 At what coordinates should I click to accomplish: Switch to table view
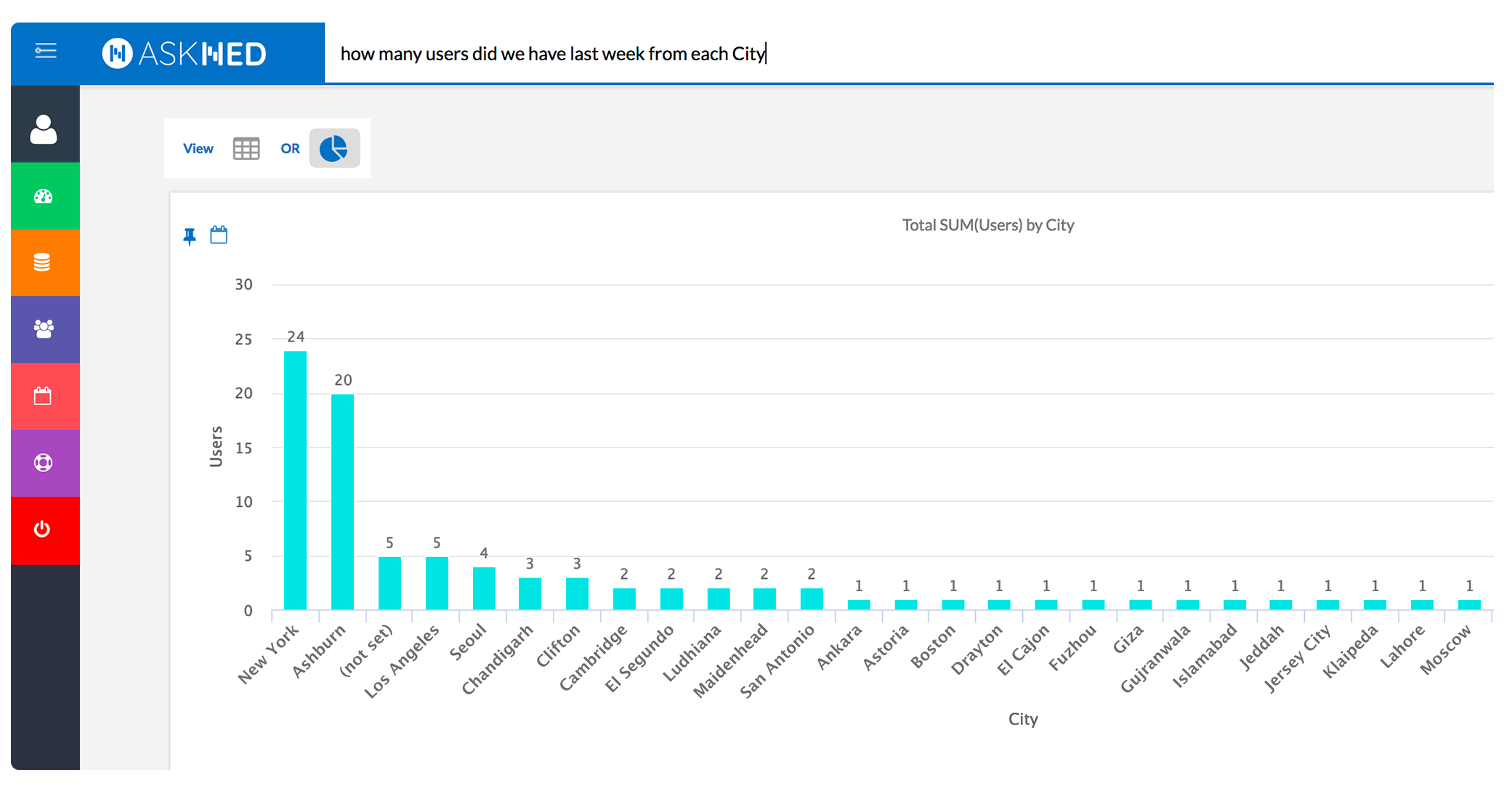[246, 148]
